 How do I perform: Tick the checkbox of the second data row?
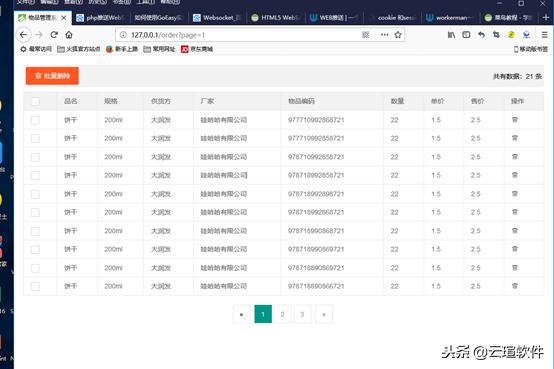tap(35, 139)
